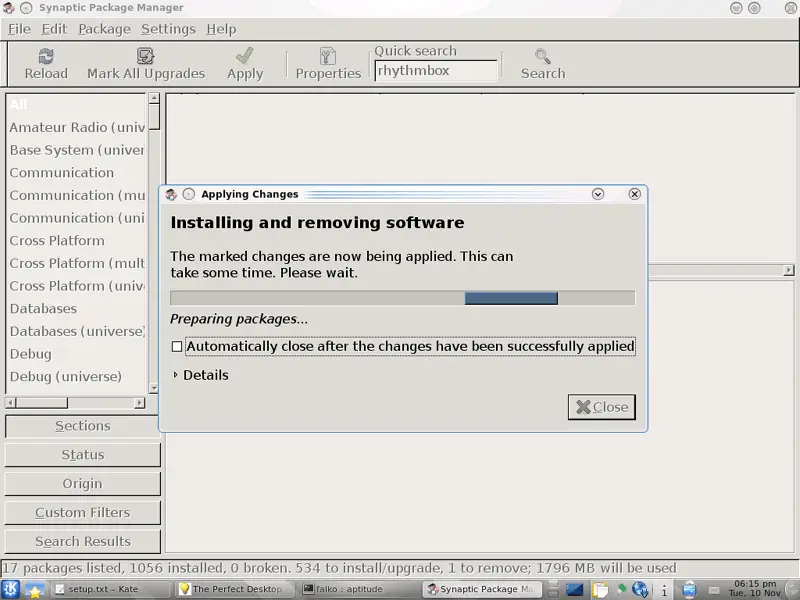Click the section list scroll-up arrow
The image size is (800, 600).
click(154, 98)
